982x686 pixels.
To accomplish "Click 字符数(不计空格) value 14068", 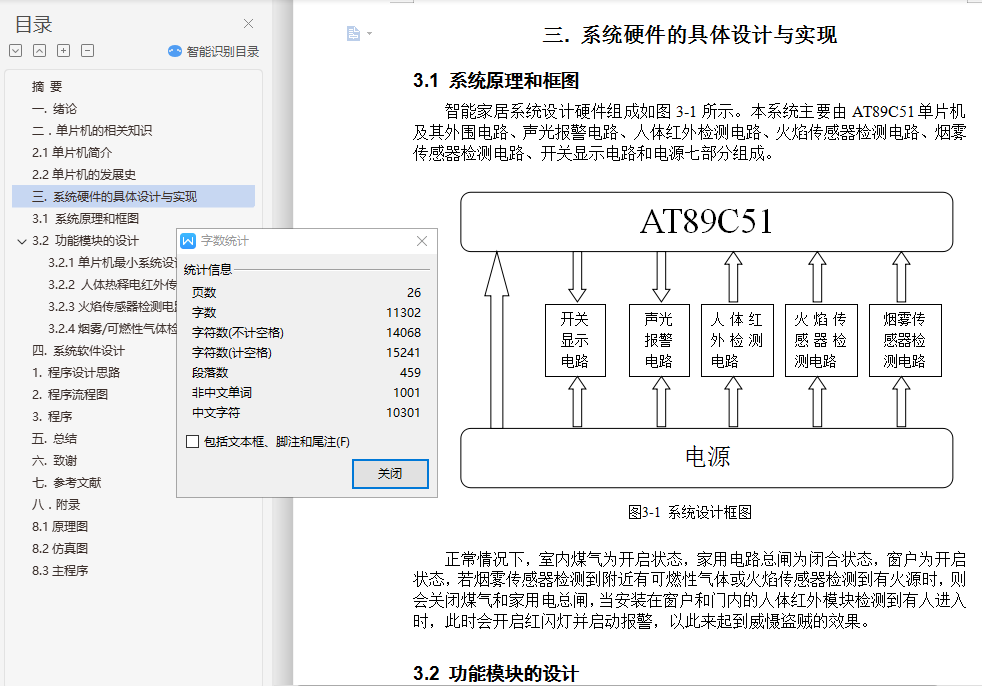I will [403, 333].
